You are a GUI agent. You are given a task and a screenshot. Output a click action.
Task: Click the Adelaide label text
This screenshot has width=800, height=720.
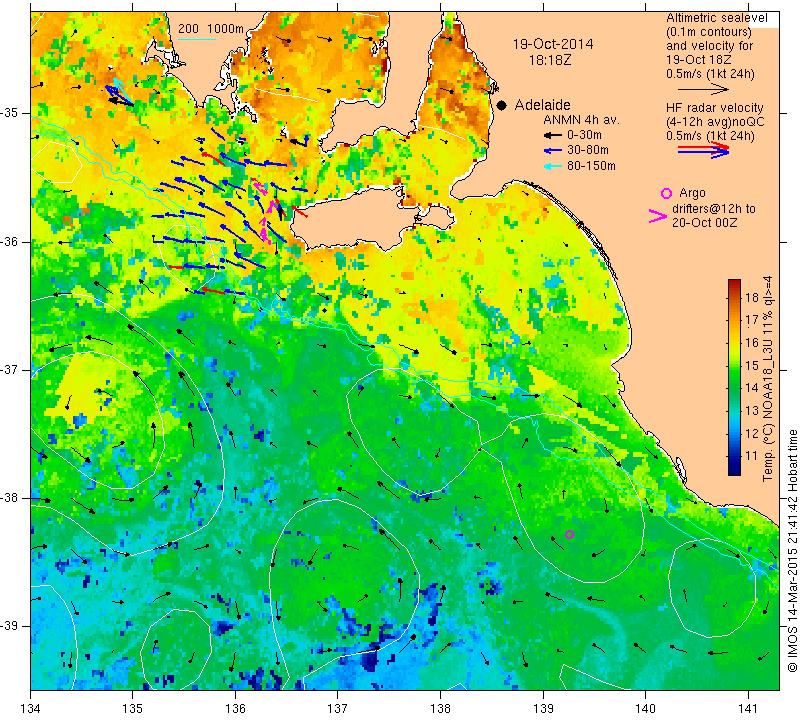(x=542, y=105)
